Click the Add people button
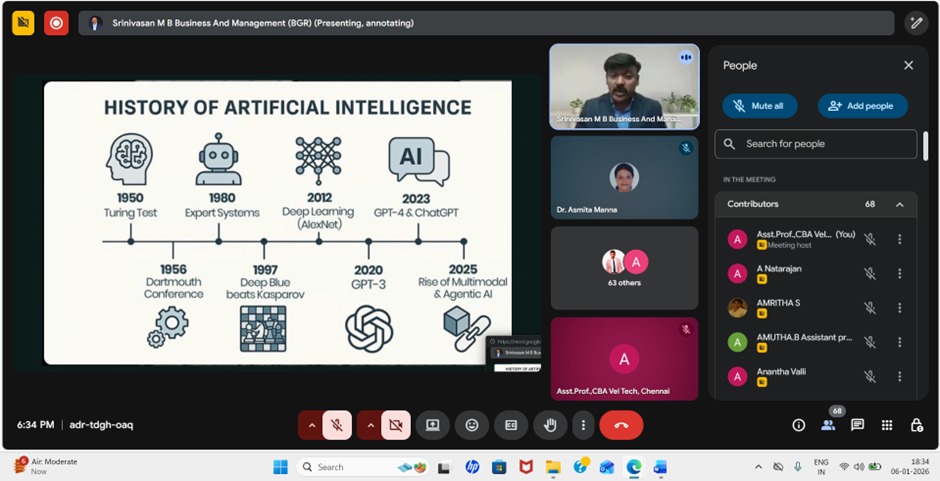The width and height of the screenshot is (940, 481). coord(862,106)
